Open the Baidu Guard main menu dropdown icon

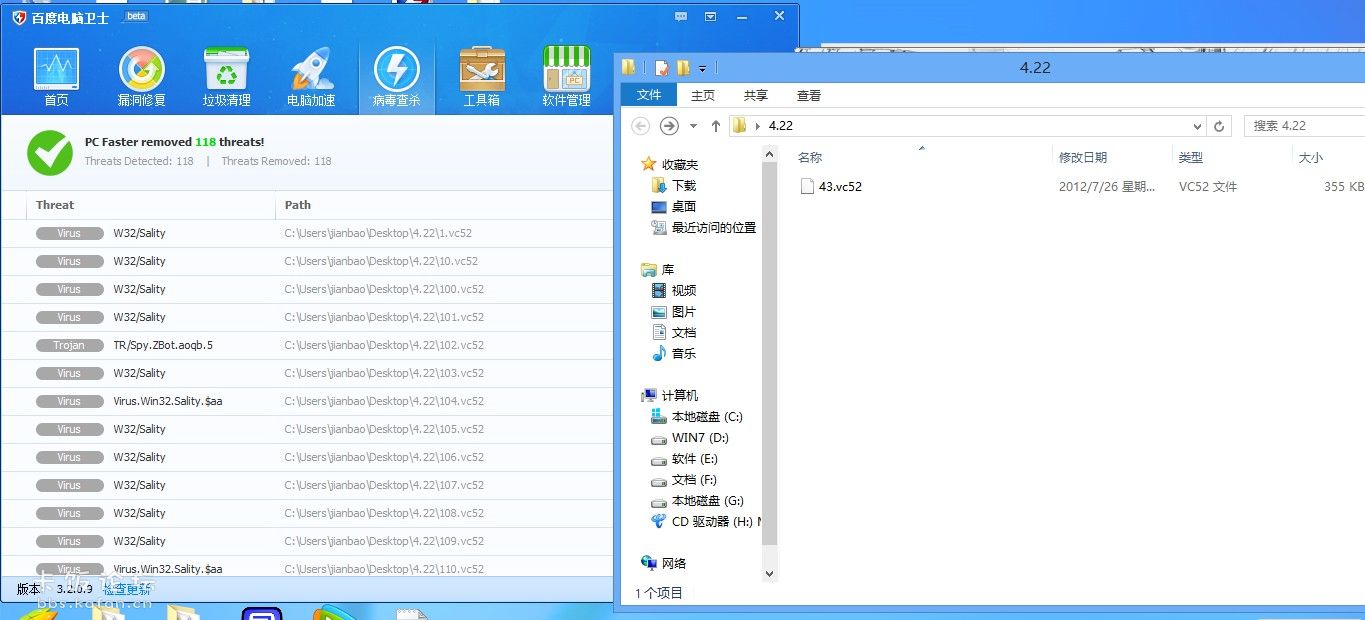click(710, 16)
